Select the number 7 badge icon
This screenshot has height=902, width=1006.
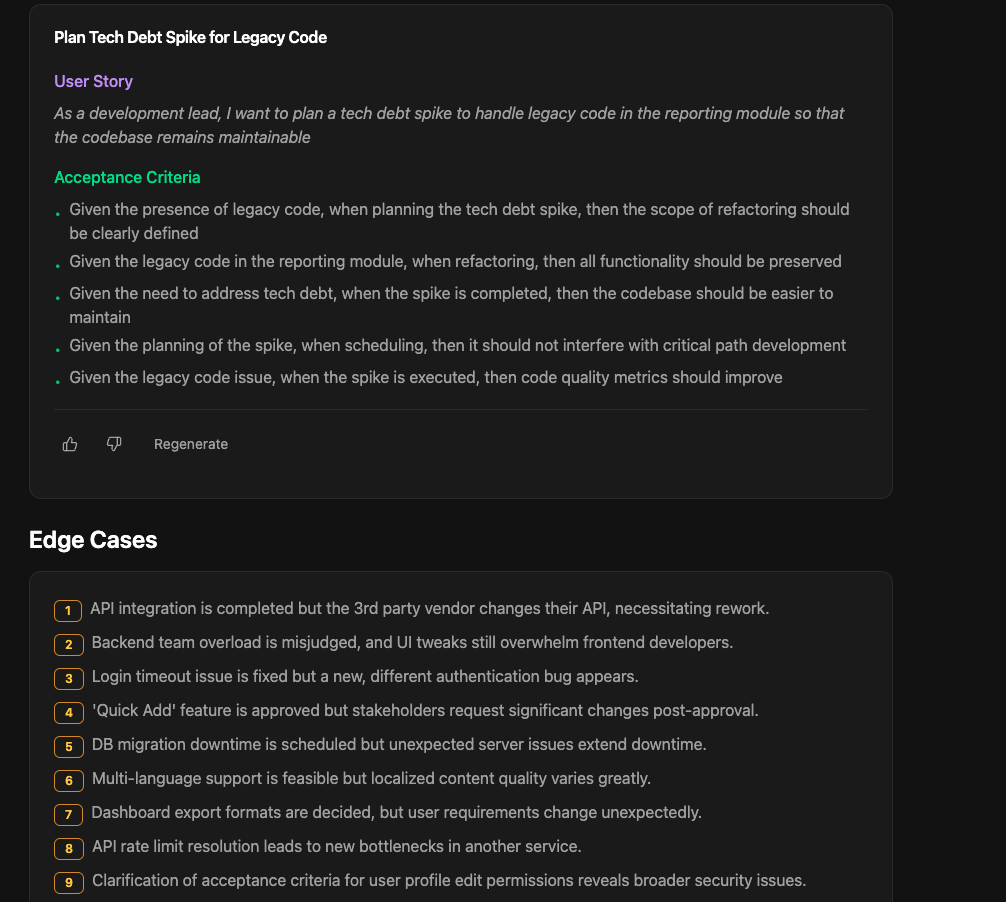point(68,814)
